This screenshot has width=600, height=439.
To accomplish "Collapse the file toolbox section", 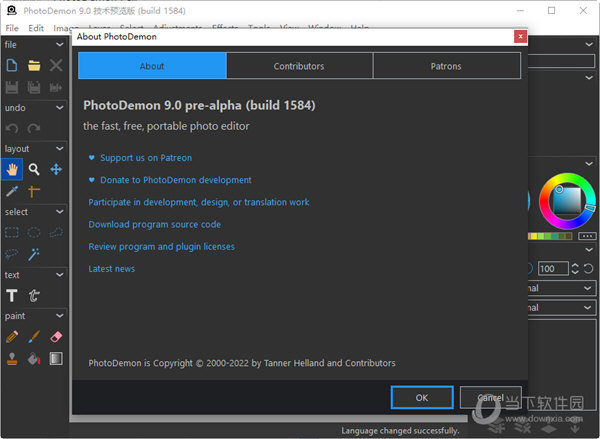I will [60, 45].
